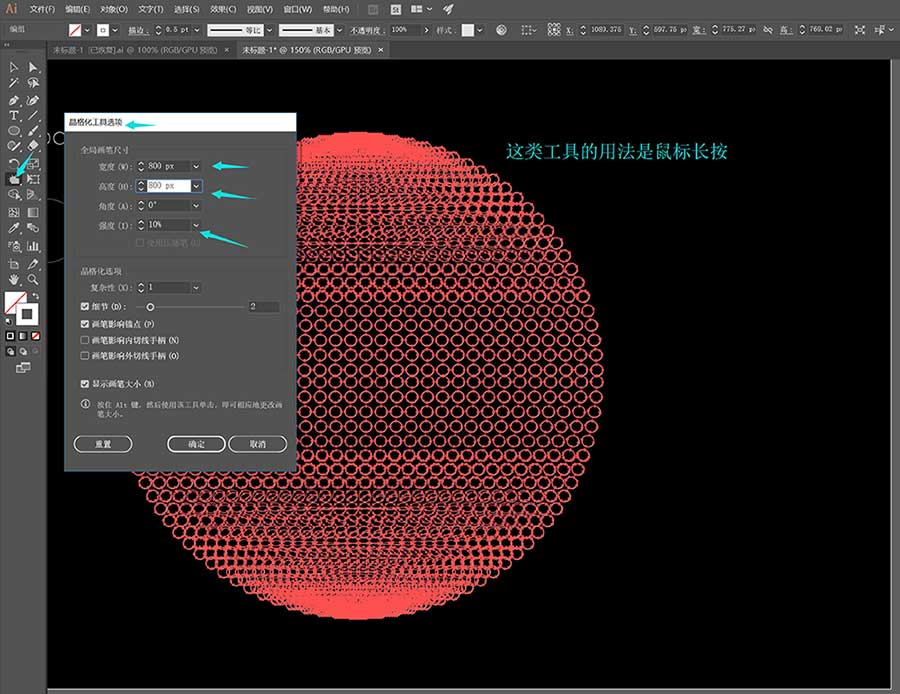Click the 细节 slider handle
Screen dimensions: 900x694
[150, 307]
